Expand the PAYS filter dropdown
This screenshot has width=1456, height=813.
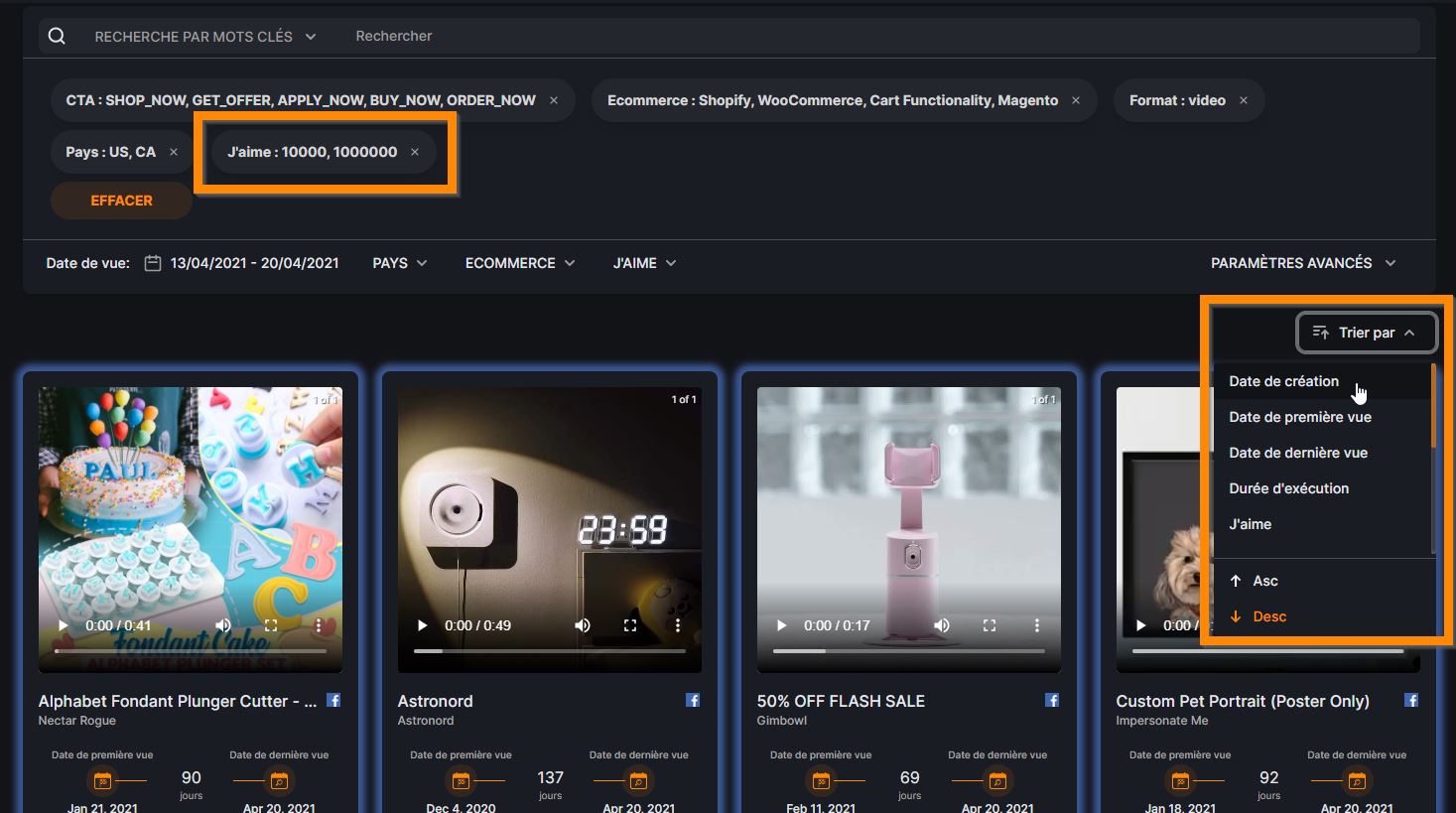[400, 263]
